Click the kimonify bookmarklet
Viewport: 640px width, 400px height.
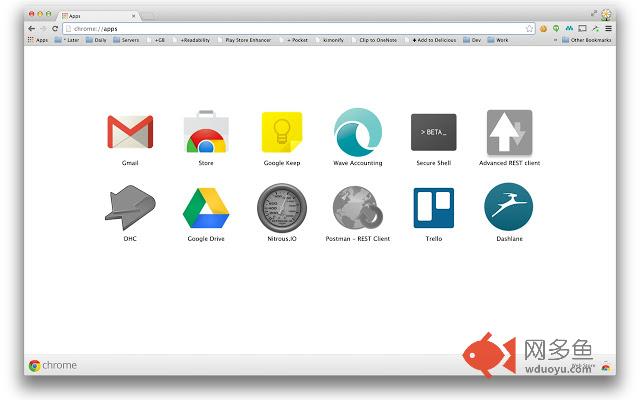tap(330, 40)
